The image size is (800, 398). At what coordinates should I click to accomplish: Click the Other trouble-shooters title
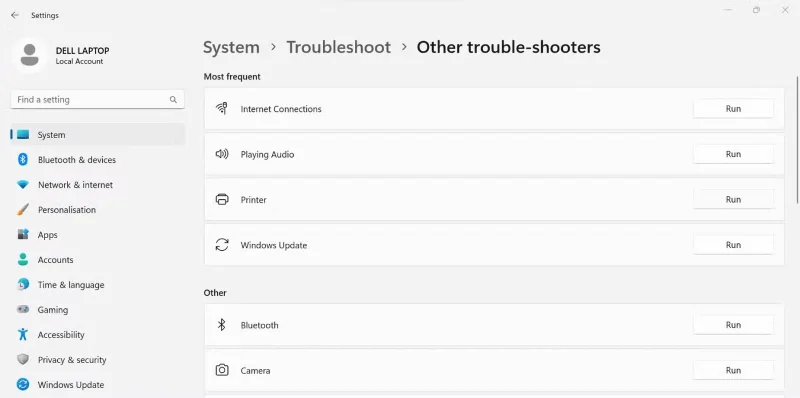(x=509, y=47)
